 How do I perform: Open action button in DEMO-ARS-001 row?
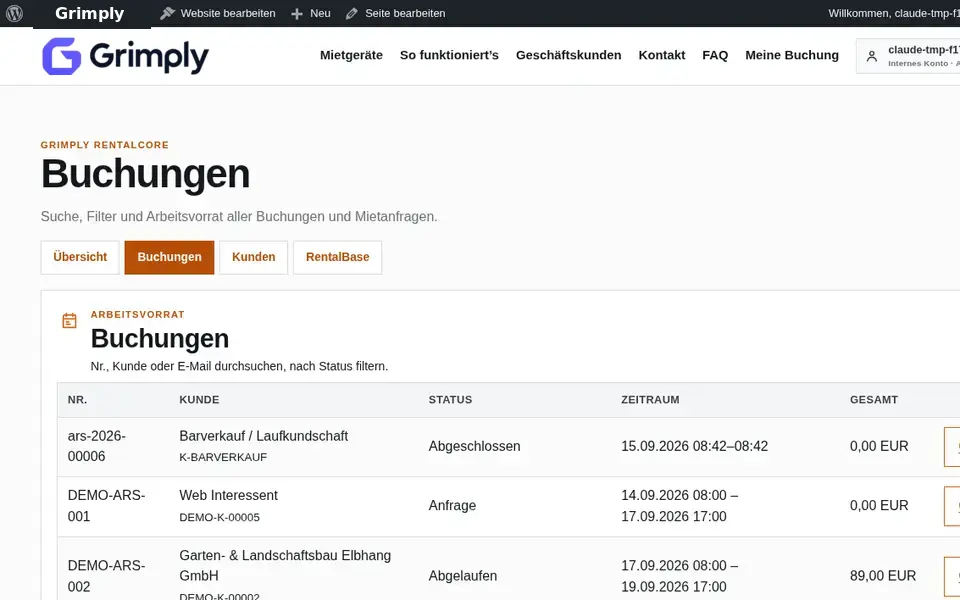click(x=952, y=506)
